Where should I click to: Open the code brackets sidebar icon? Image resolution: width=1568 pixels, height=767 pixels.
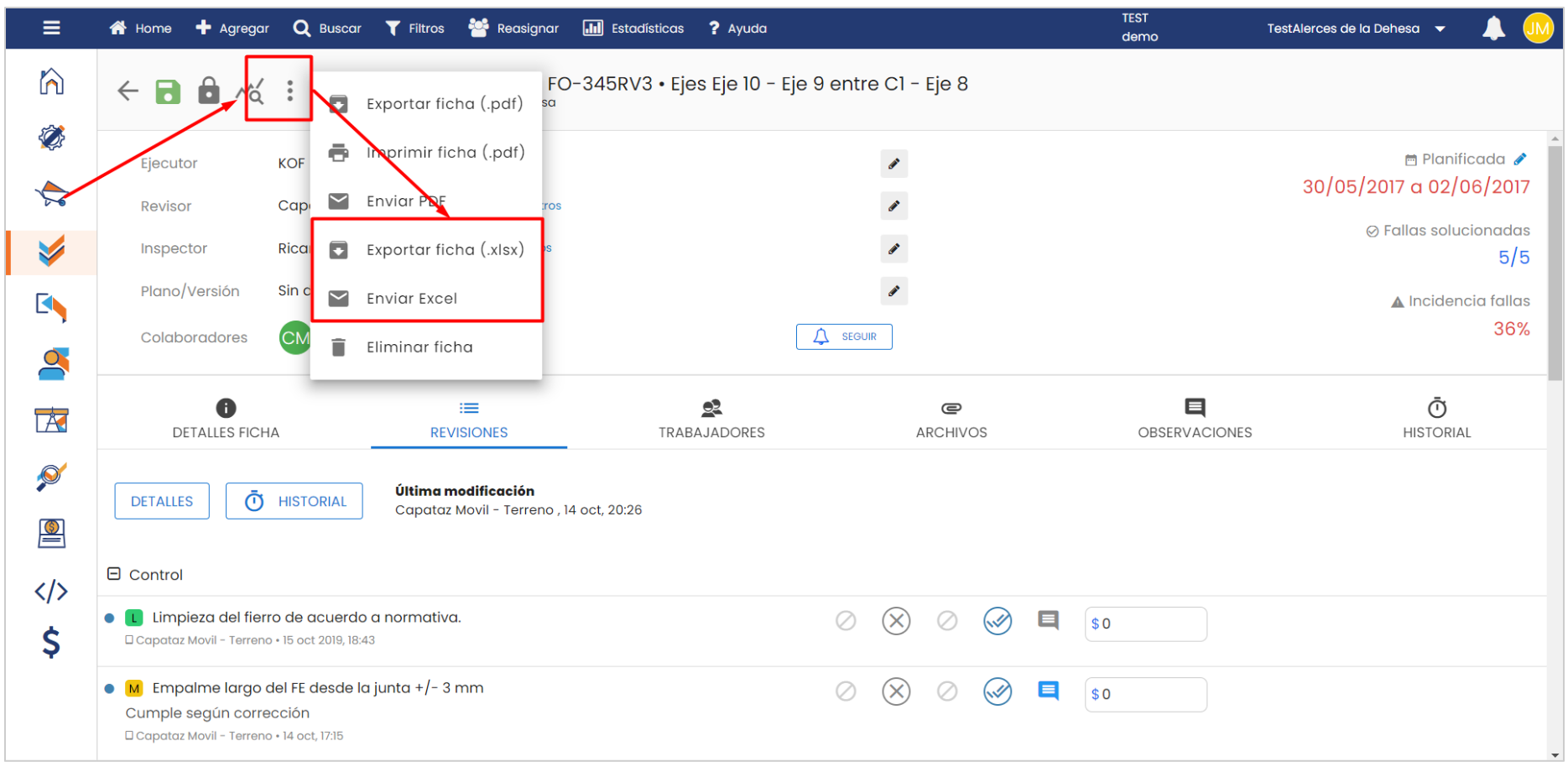tap(51, 592)
